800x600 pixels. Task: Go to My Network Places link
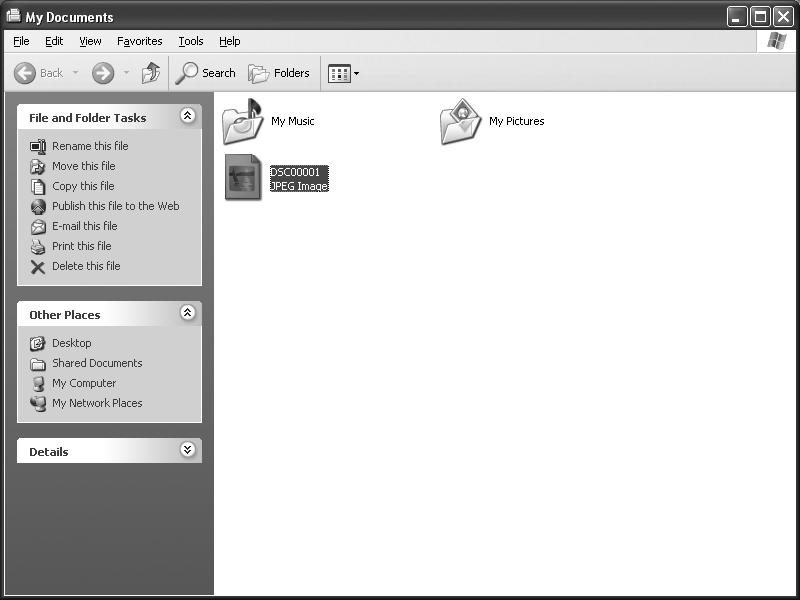tap(97, 403)
